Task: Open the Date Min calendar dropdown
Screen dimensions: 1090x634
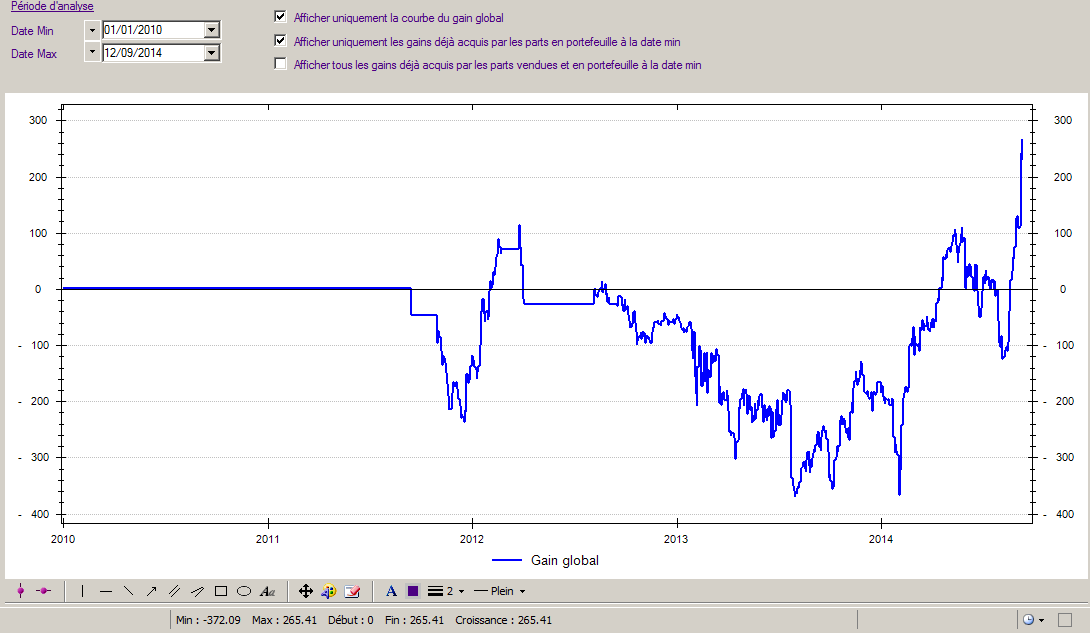Action: [x=211, y=30]
